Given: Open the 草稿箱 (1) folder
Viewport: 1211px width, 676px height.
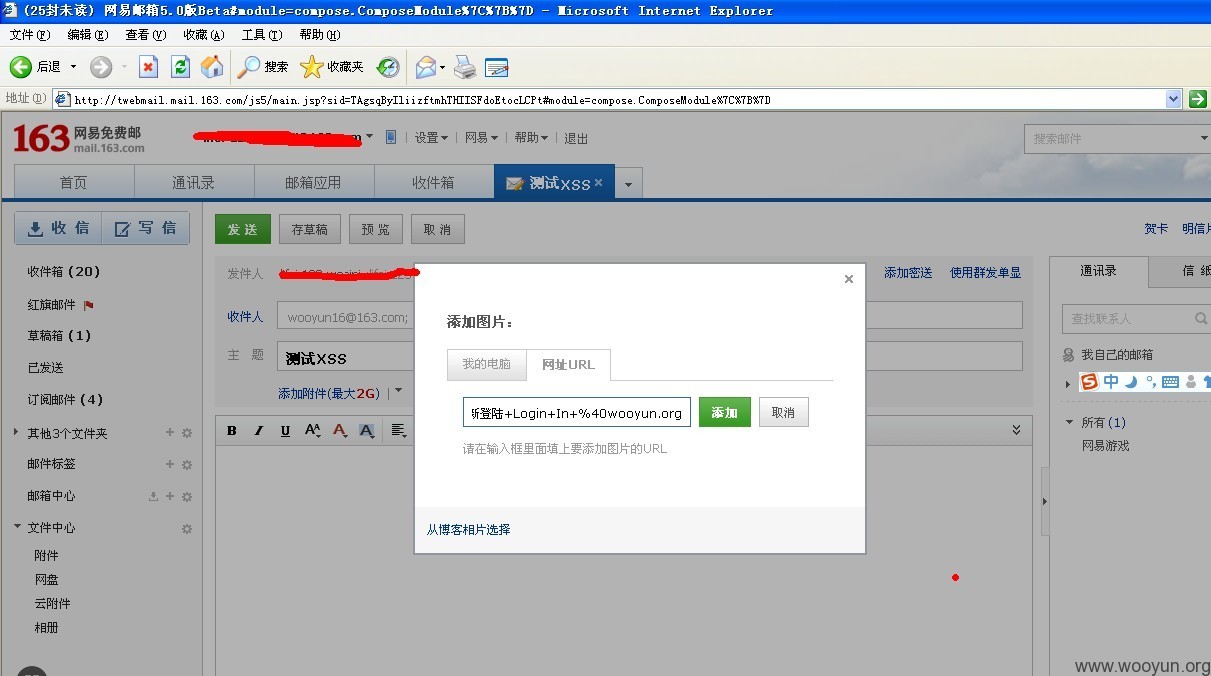Looking at the screenshot, I should pos(59,335).
